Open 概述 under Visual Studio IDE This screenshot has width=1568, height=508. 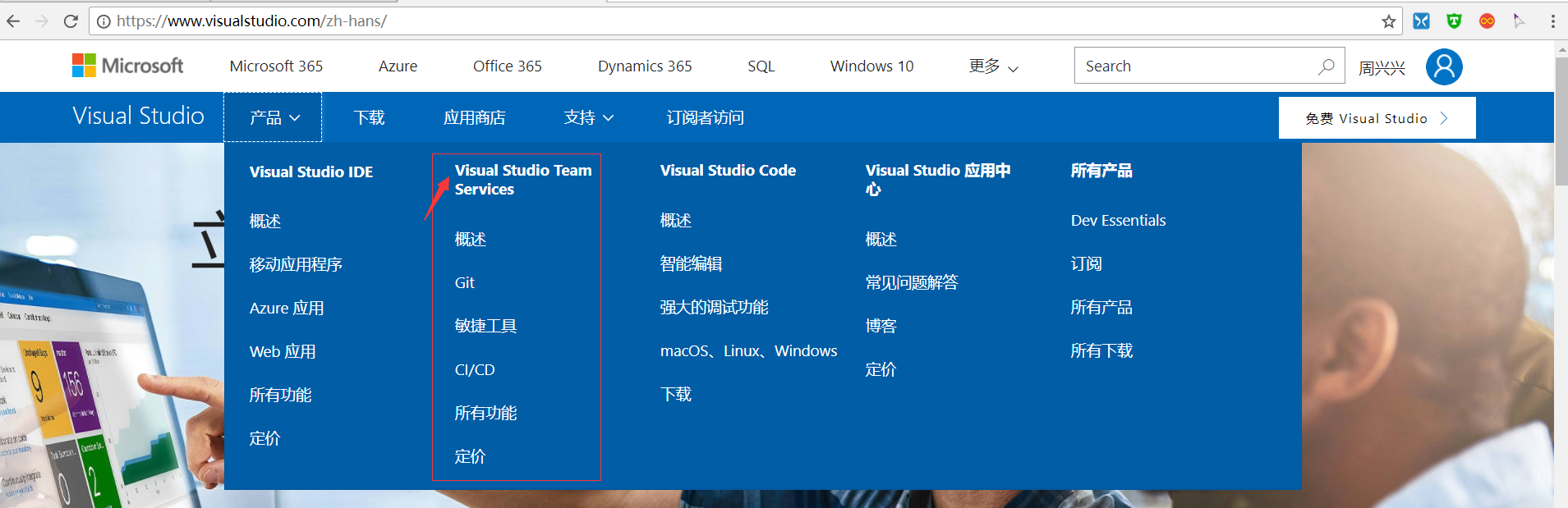(265, 221)
